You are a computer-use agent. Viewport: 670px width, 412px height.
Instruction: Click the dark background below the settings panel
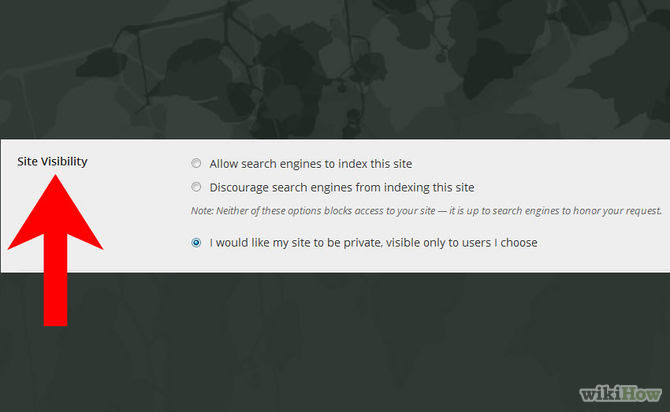[x=335, y=342]
